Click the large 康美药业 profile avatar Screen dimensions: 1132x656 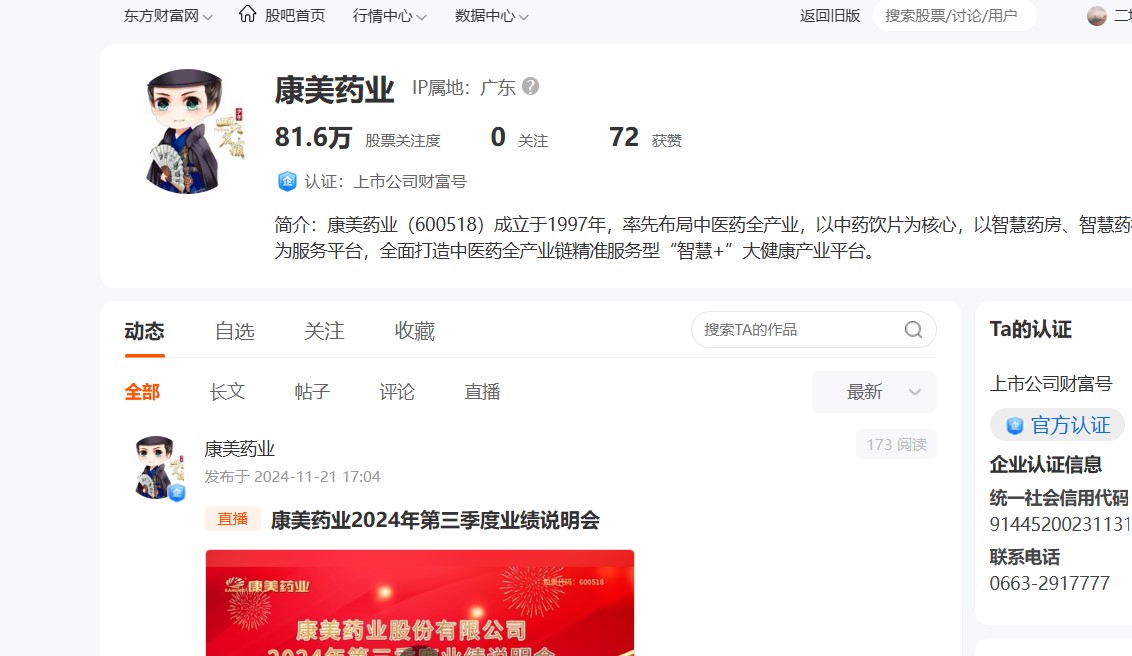[x=188, y=131]
